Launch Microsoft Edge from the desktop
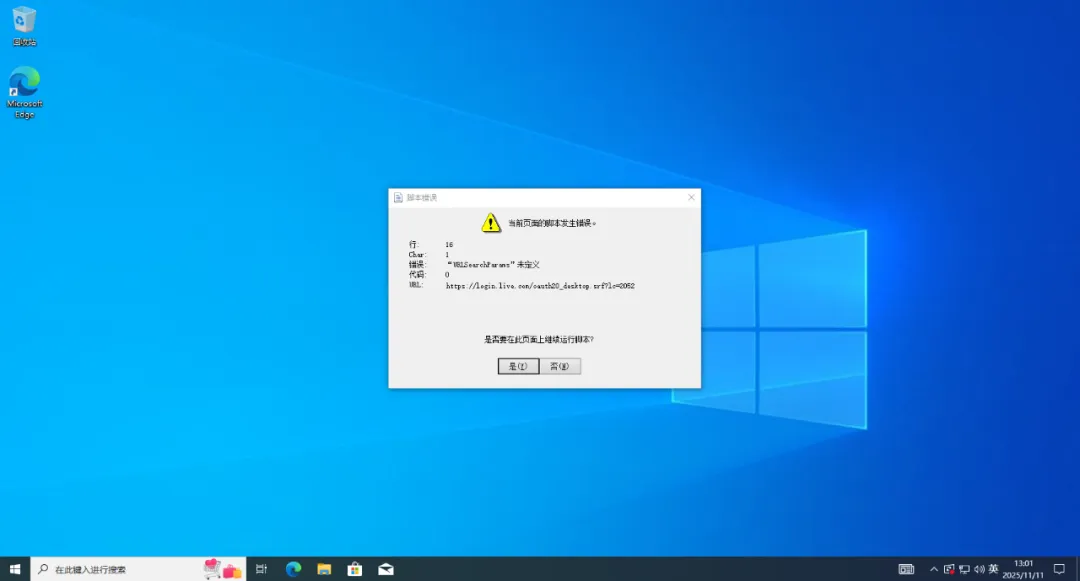This screenshot has width=1080, height=581. coord(23,82)
